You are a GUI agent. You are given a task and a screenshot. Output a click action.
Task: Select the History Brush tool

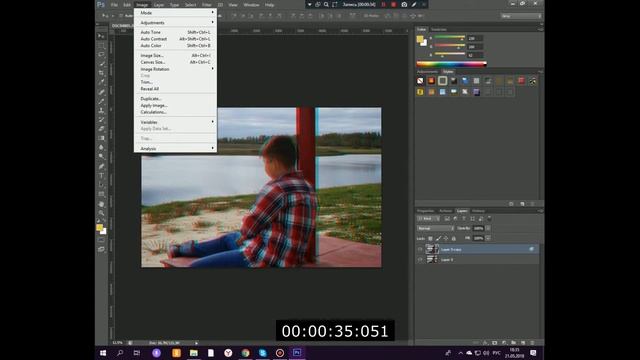(x=101, y=120)
